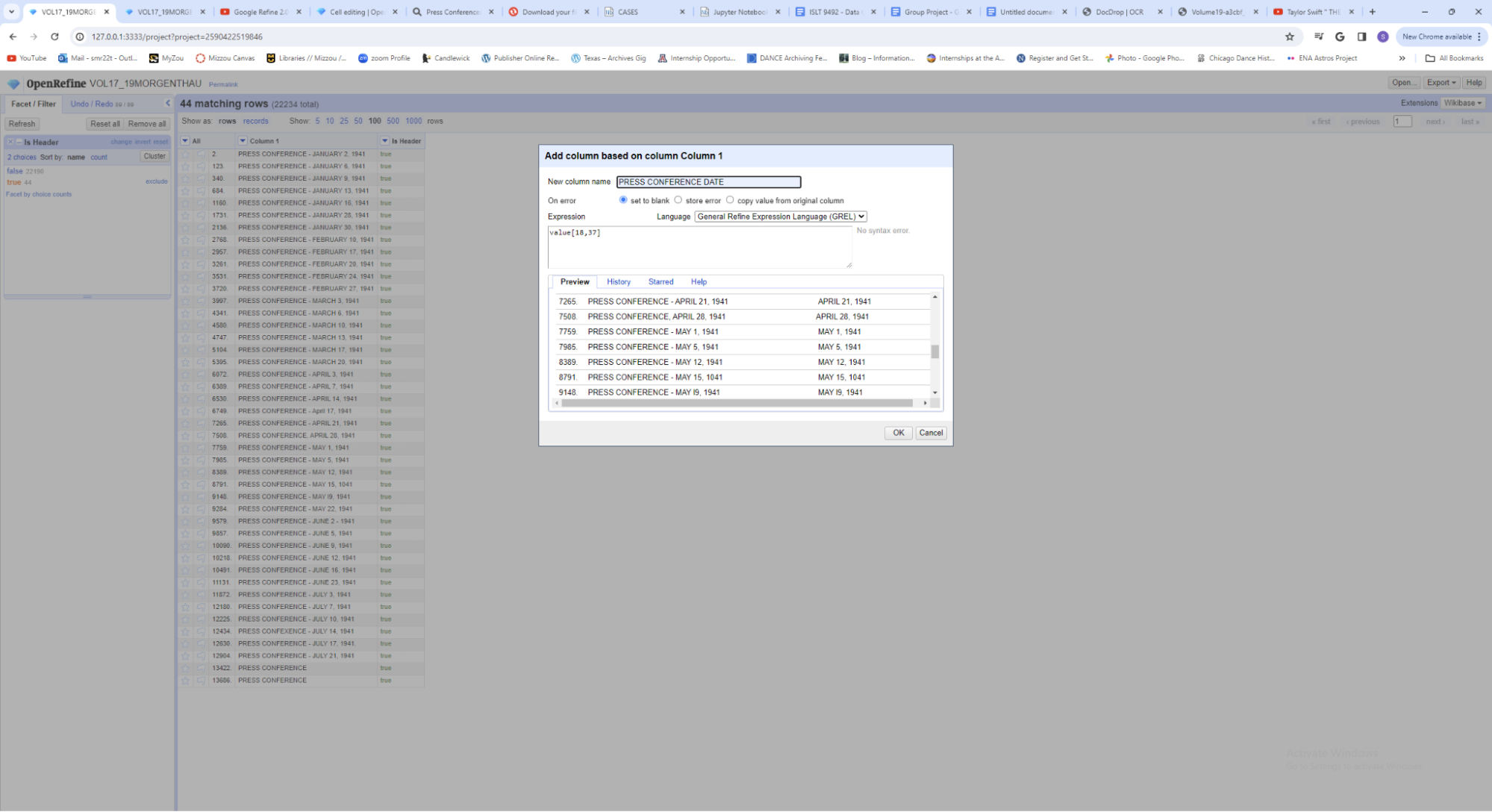Click the Open... project button

[x=1403, y=83]
